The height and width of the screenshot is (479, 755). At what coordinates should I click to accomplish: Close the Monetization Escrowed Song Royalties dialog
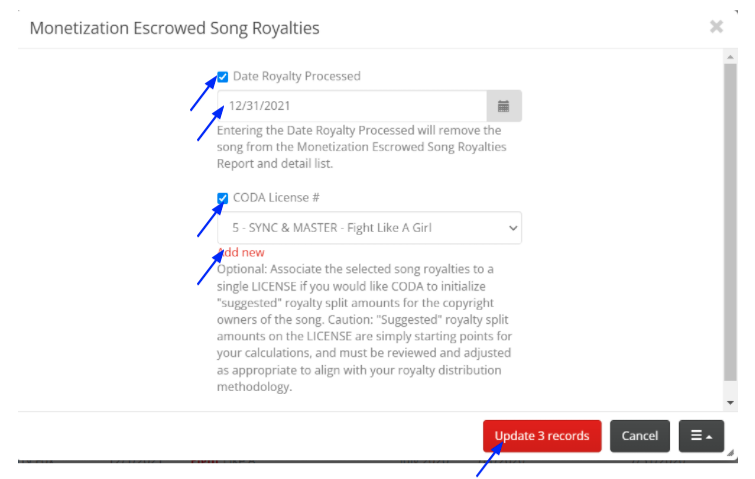click(x=716, y=26)
